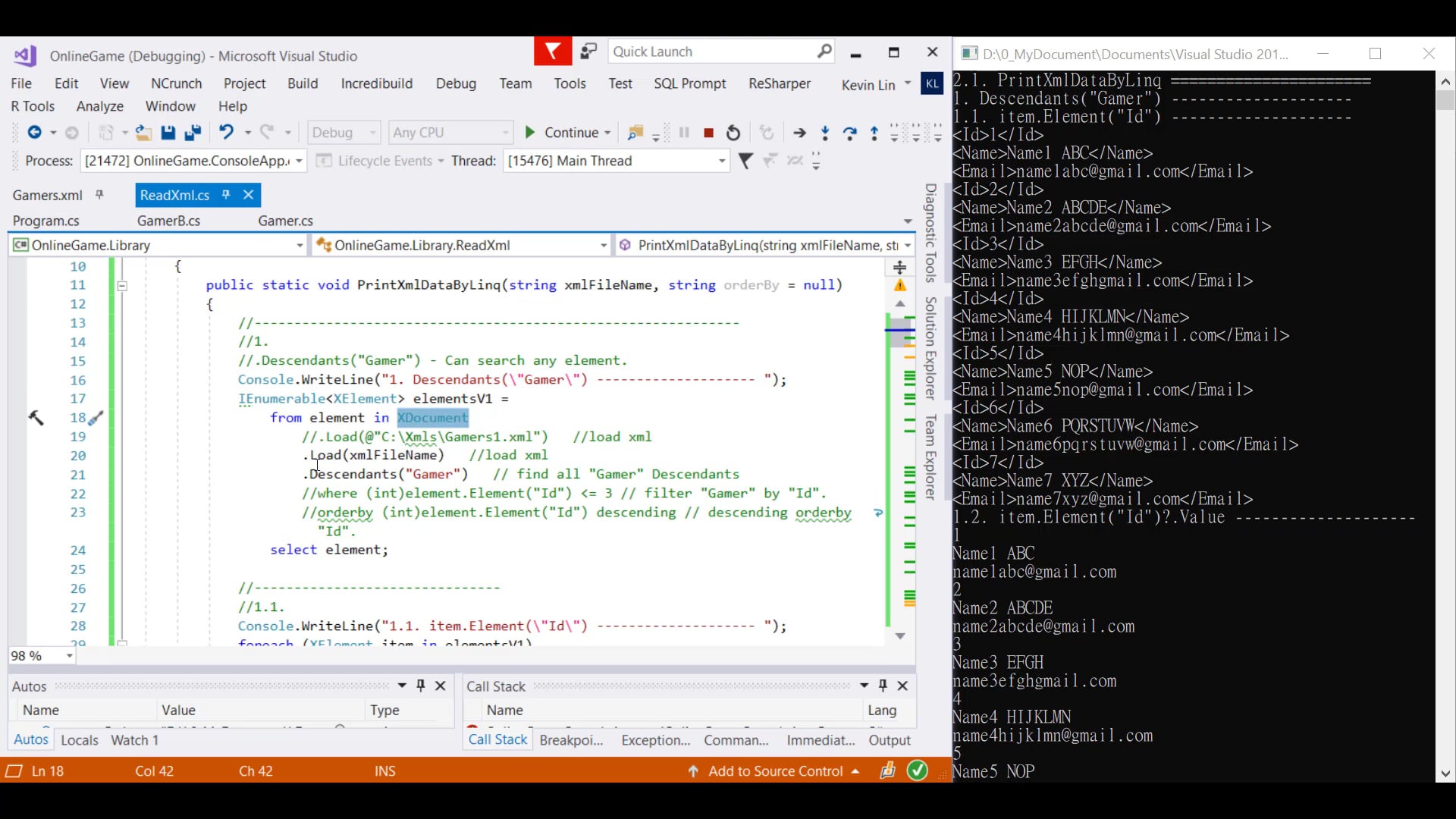This screenshot has height=819, width=1456.
Task: Open the Process dropdown list
Action: (299, 161)
